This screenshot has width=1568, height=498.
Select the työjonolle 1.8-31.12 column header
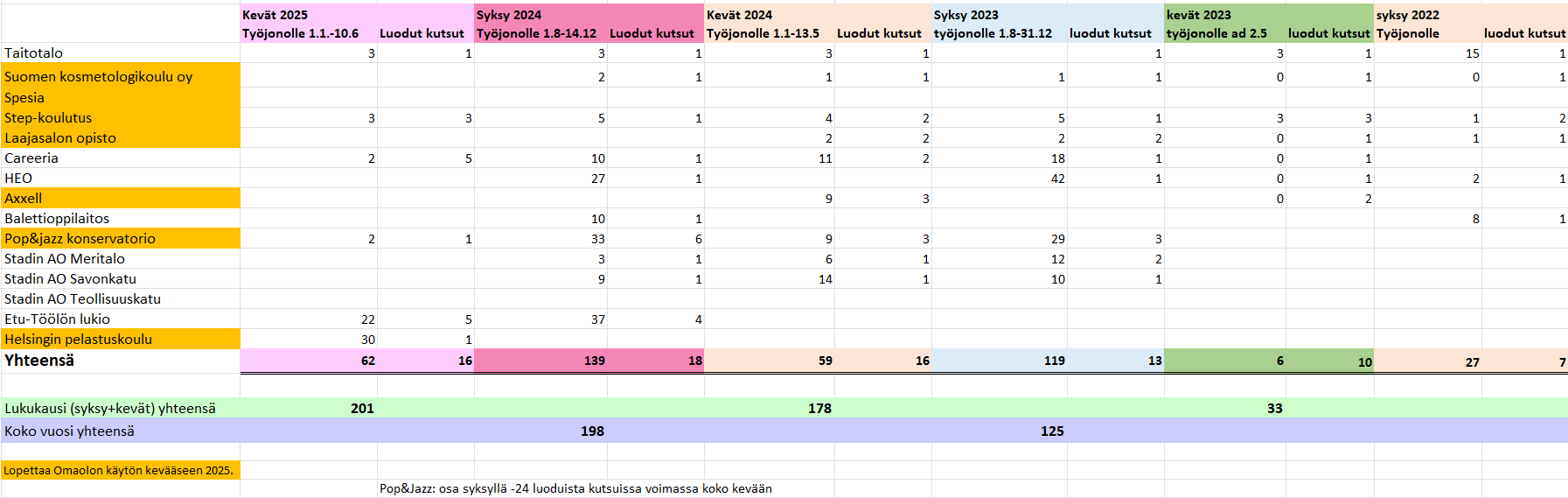1000,33
